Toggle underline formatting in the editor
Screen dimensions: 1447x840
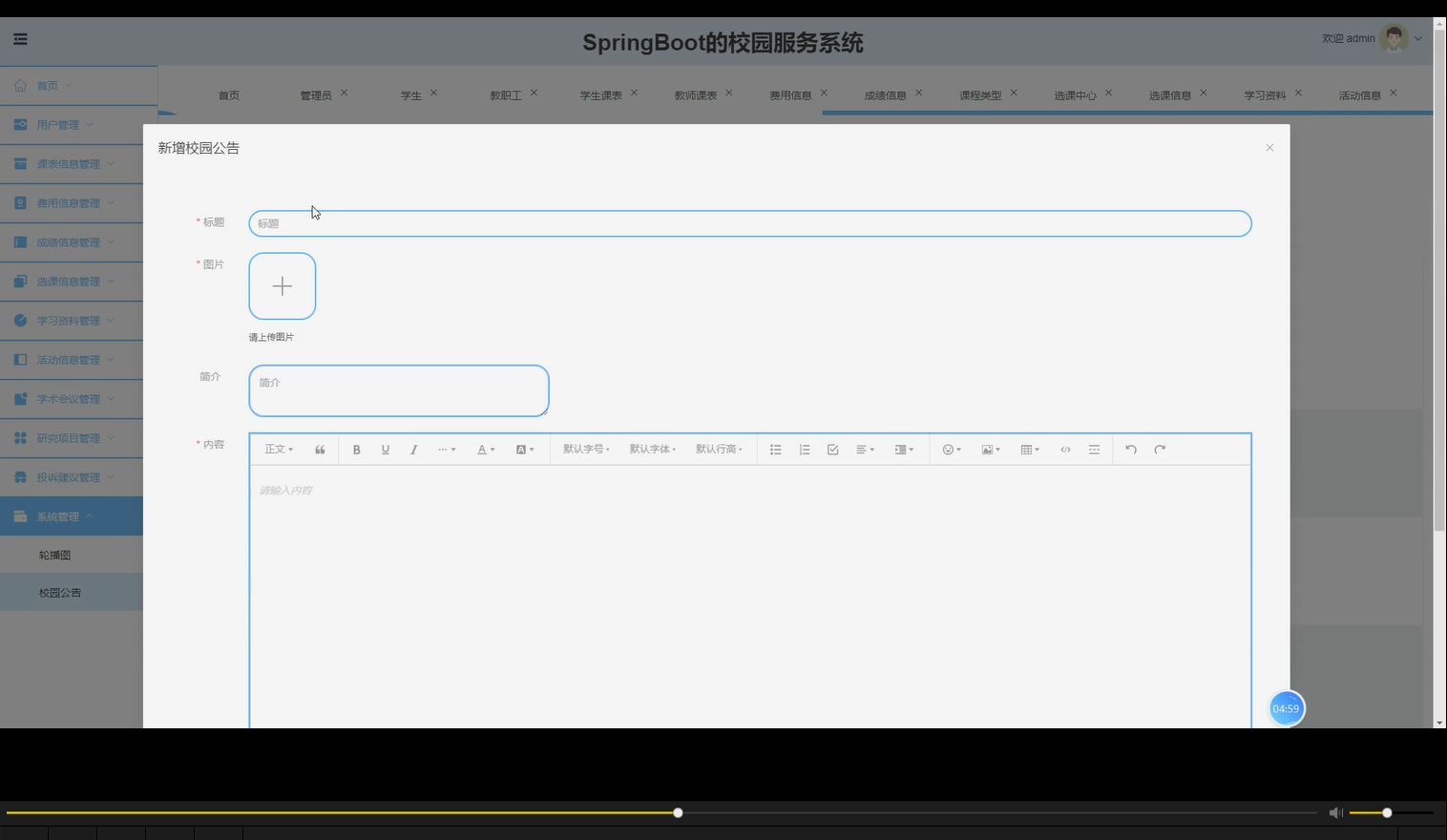point(386,450)
